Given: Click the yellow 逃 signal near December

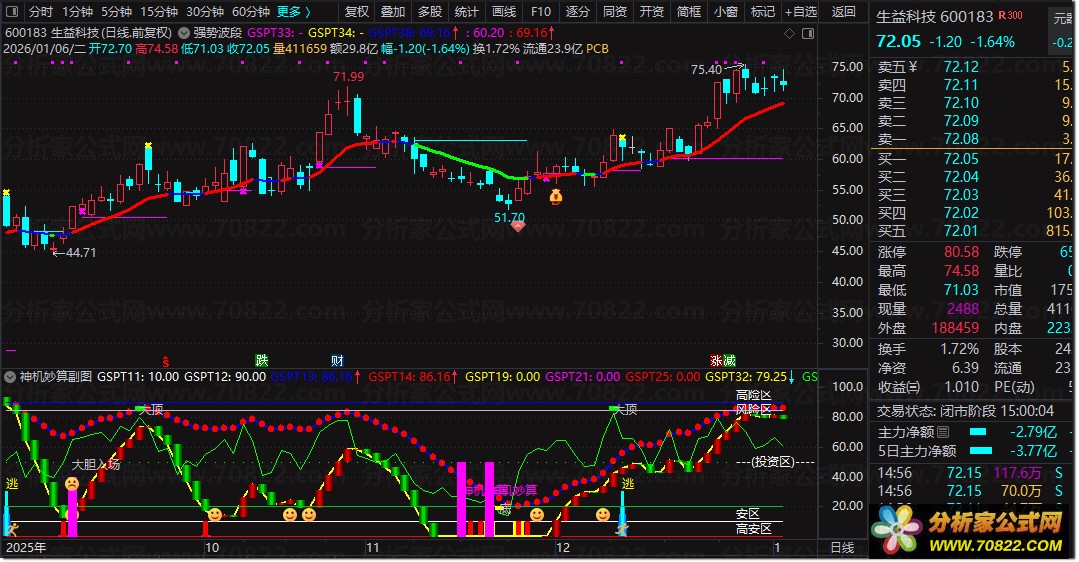Looking at the screenshot, I should pyautogui.click(x=628, y=484).
